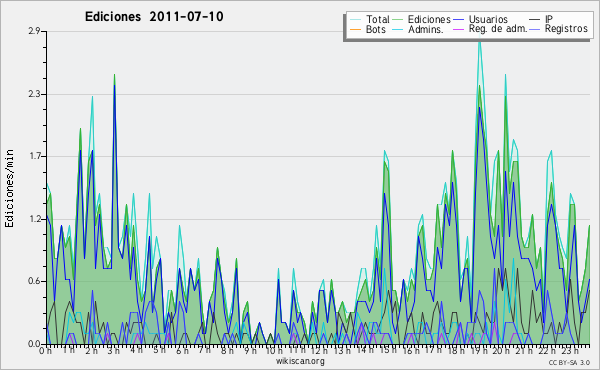The width and height of the screenshot is (600, 370).
Task: Click the y-axis value 0.0
Action: click(x=34, y=344)
